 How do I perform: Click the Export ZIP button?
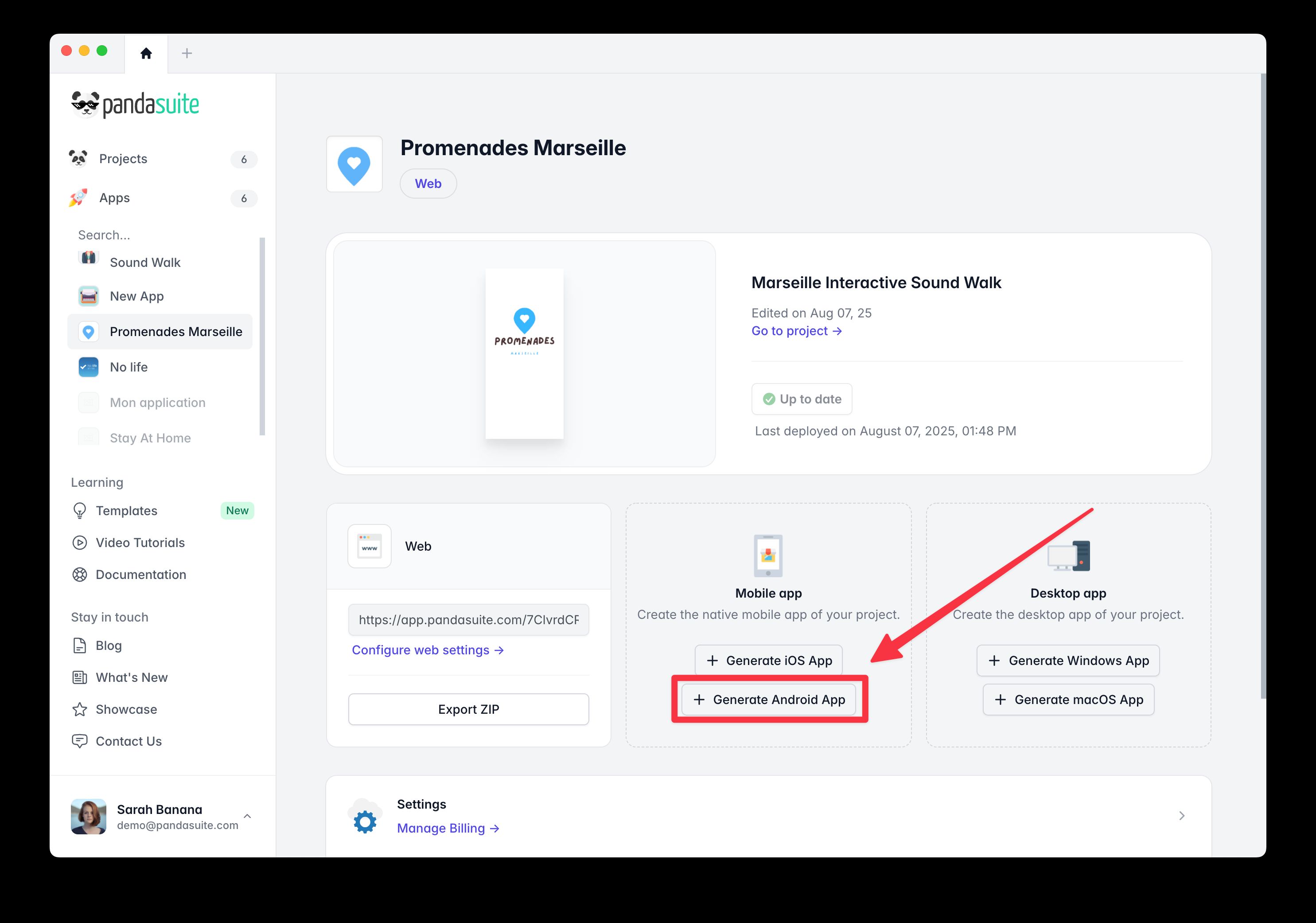(468, 709)
